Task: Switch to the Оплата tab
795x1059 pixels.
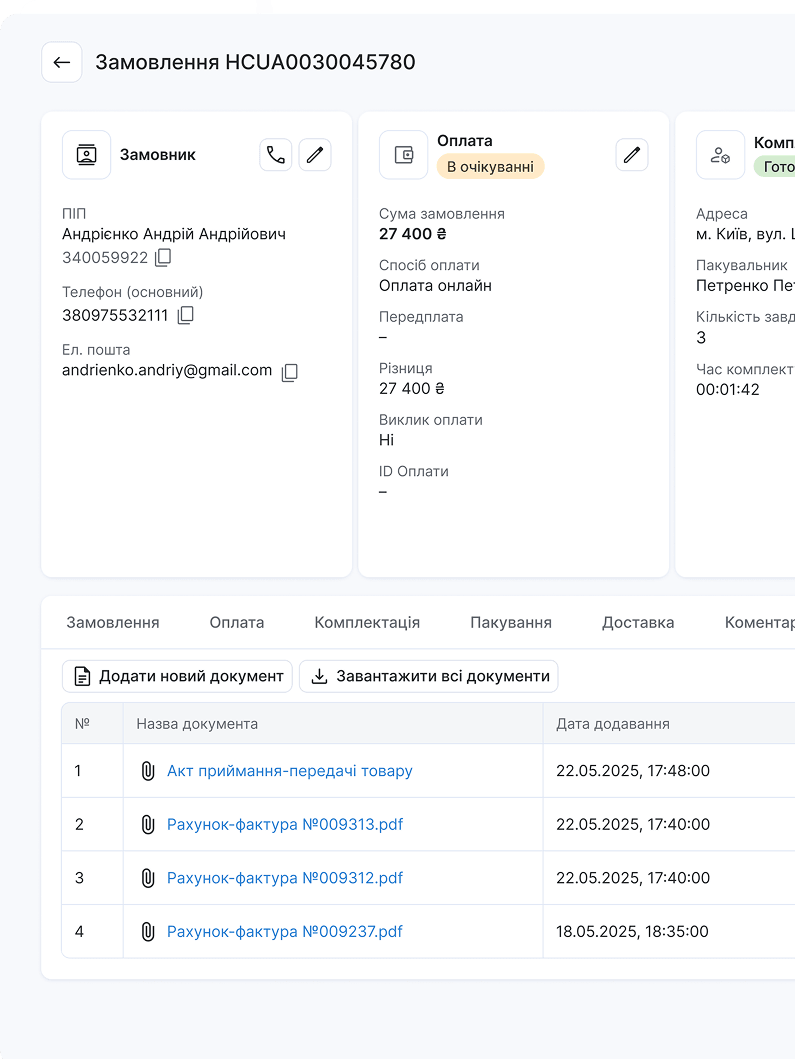Action: click(236, 623)
